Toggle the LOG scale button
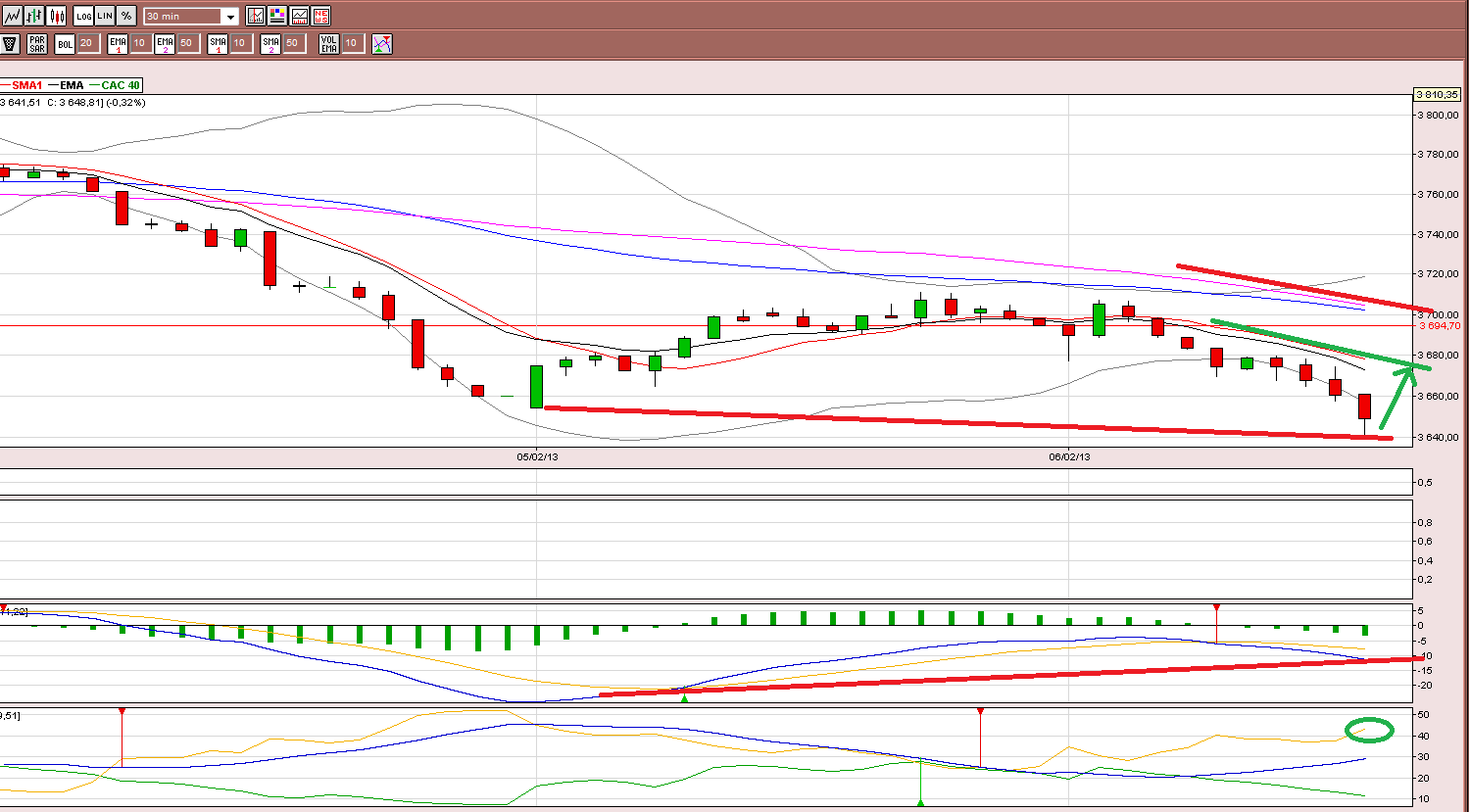 pyautogui.click(x=83, y=16)
